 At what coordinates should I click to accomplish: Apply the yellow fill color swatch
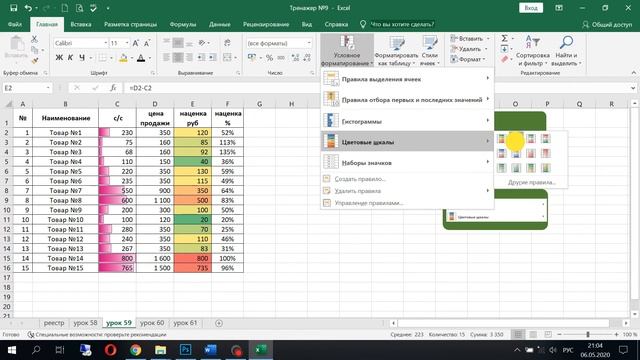[x=123, y=58]
